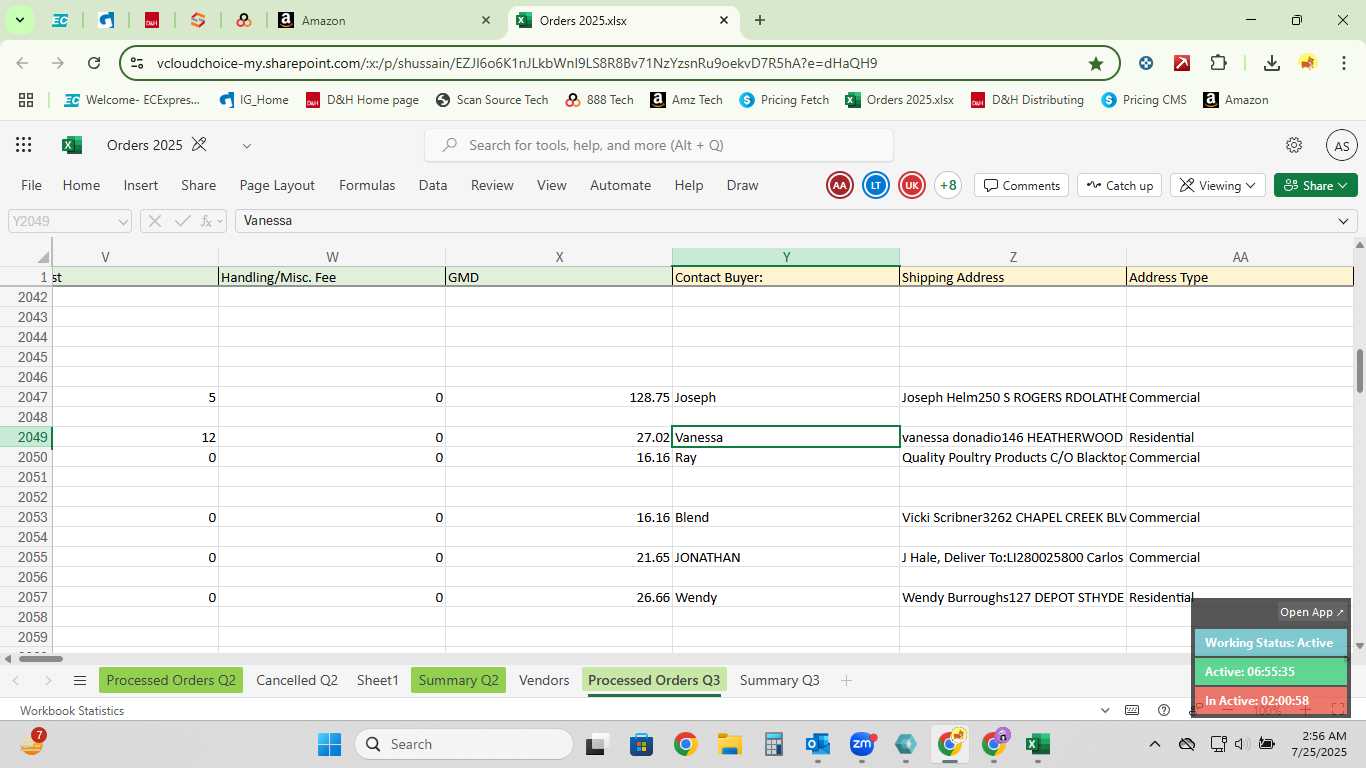Click the select-all corner of the sheet
This screenshot has height=768, width=1366.
(26, 257)
